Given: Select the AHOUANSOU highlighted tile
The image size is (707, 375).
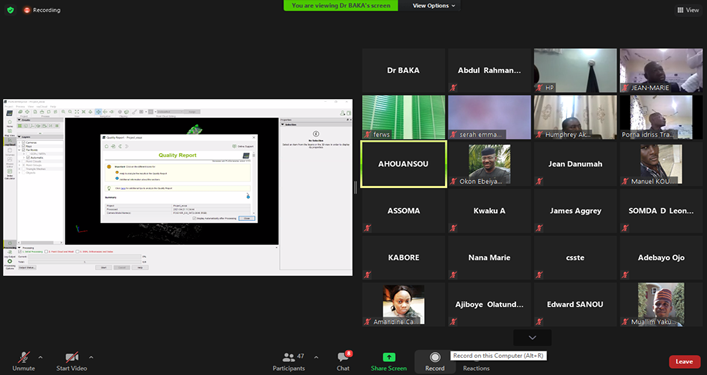Looking at the screenshot, I should point(403,164).
